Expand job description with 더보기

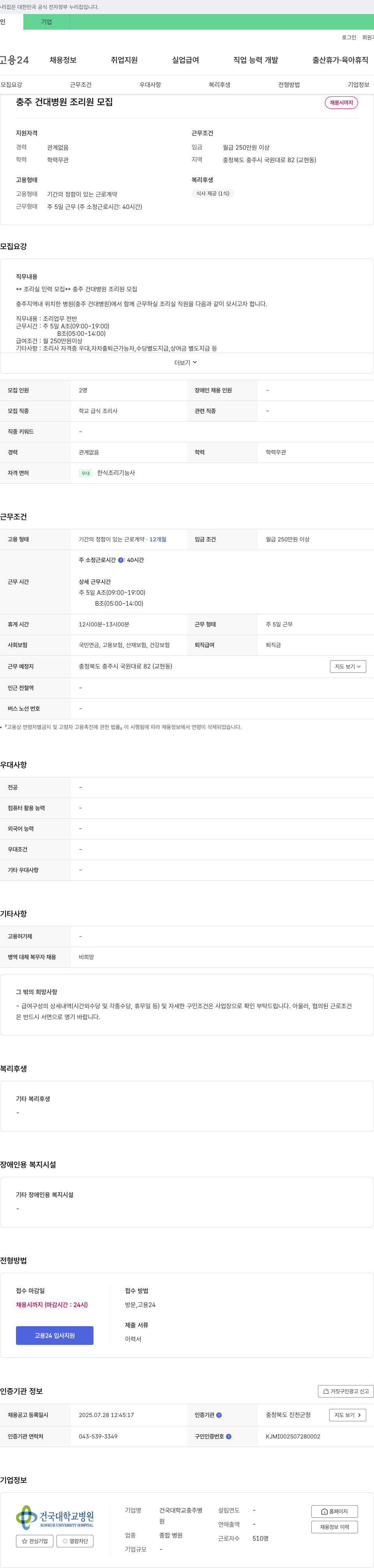tap(186, 363)
